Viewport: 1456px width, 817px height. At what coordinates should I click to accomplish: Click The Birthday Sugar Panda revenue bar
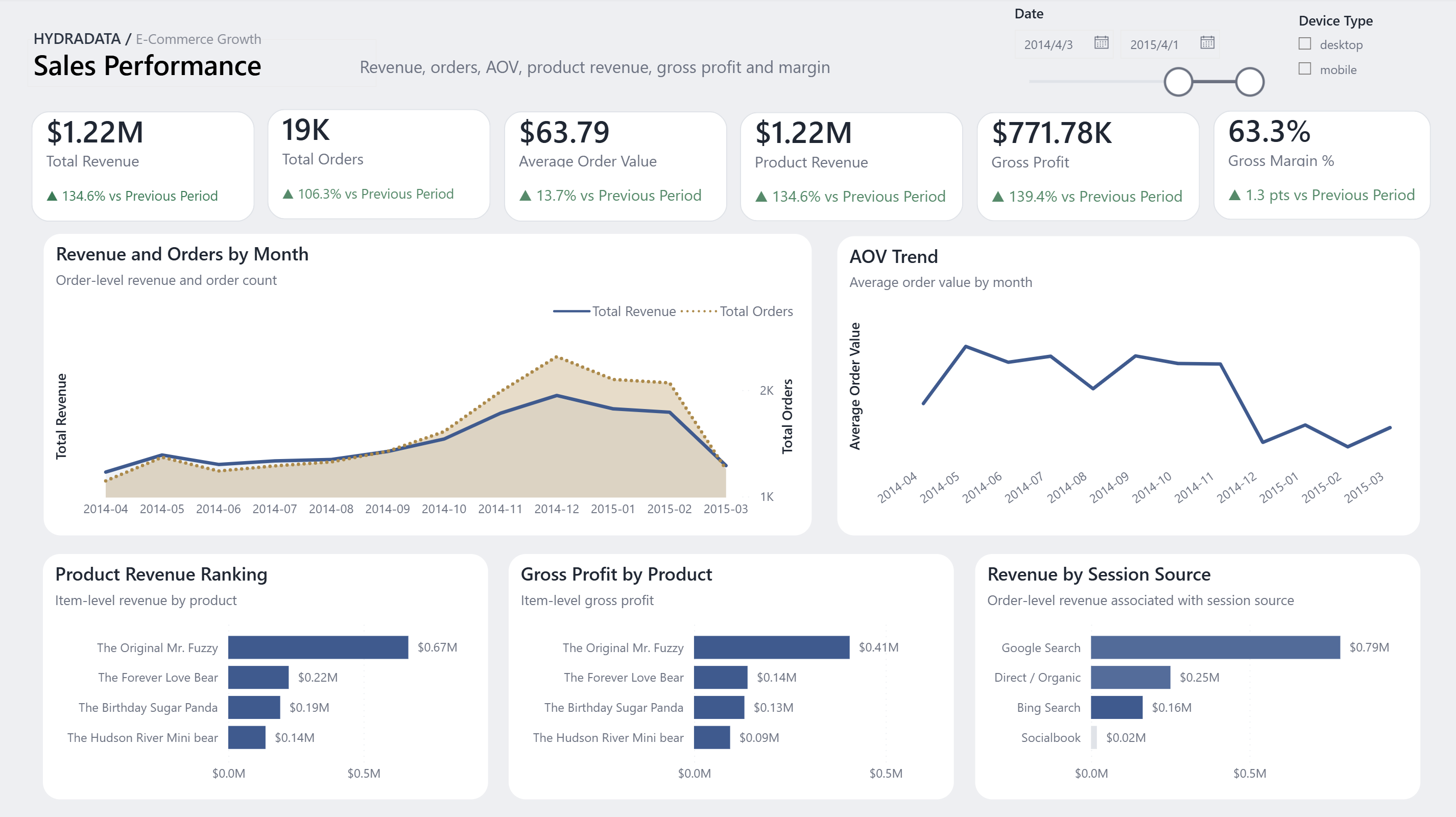(x=254, y=707)
